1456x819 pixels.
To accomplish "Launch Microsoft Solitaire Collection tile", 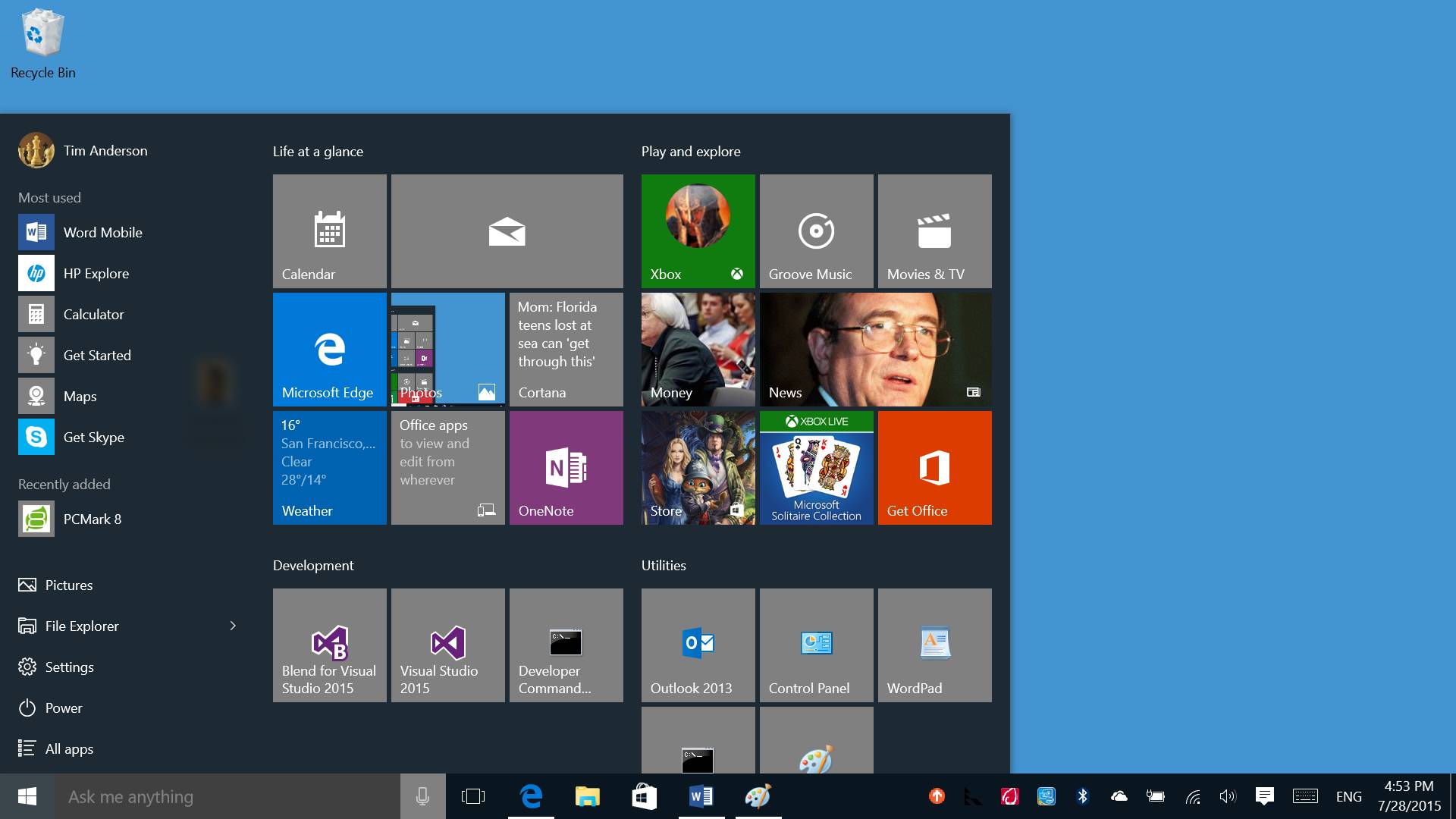I will tap(817, 468).
